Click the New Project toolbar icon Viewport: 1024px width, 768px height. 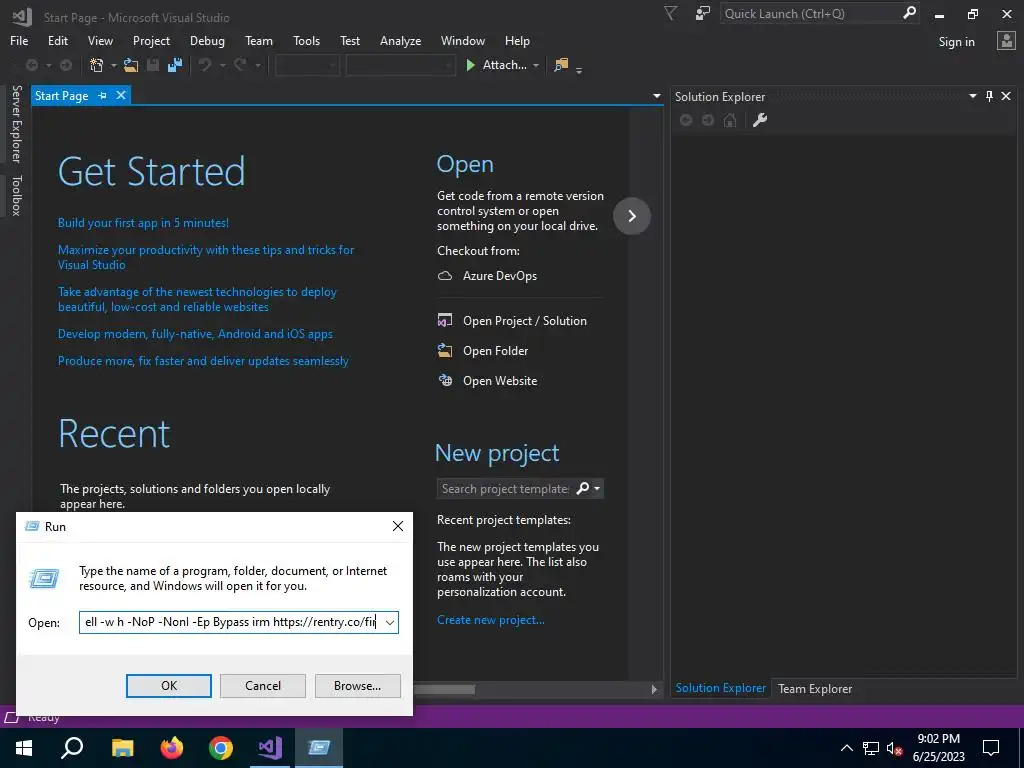pos(97,65)
